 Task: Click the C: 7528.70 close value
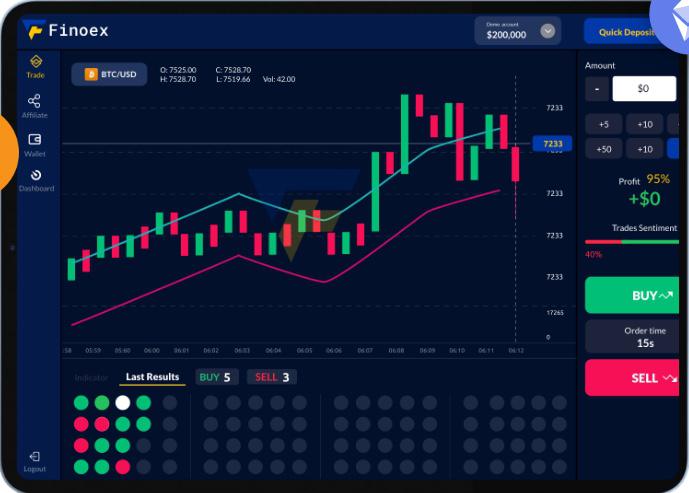tap(233, 70)
